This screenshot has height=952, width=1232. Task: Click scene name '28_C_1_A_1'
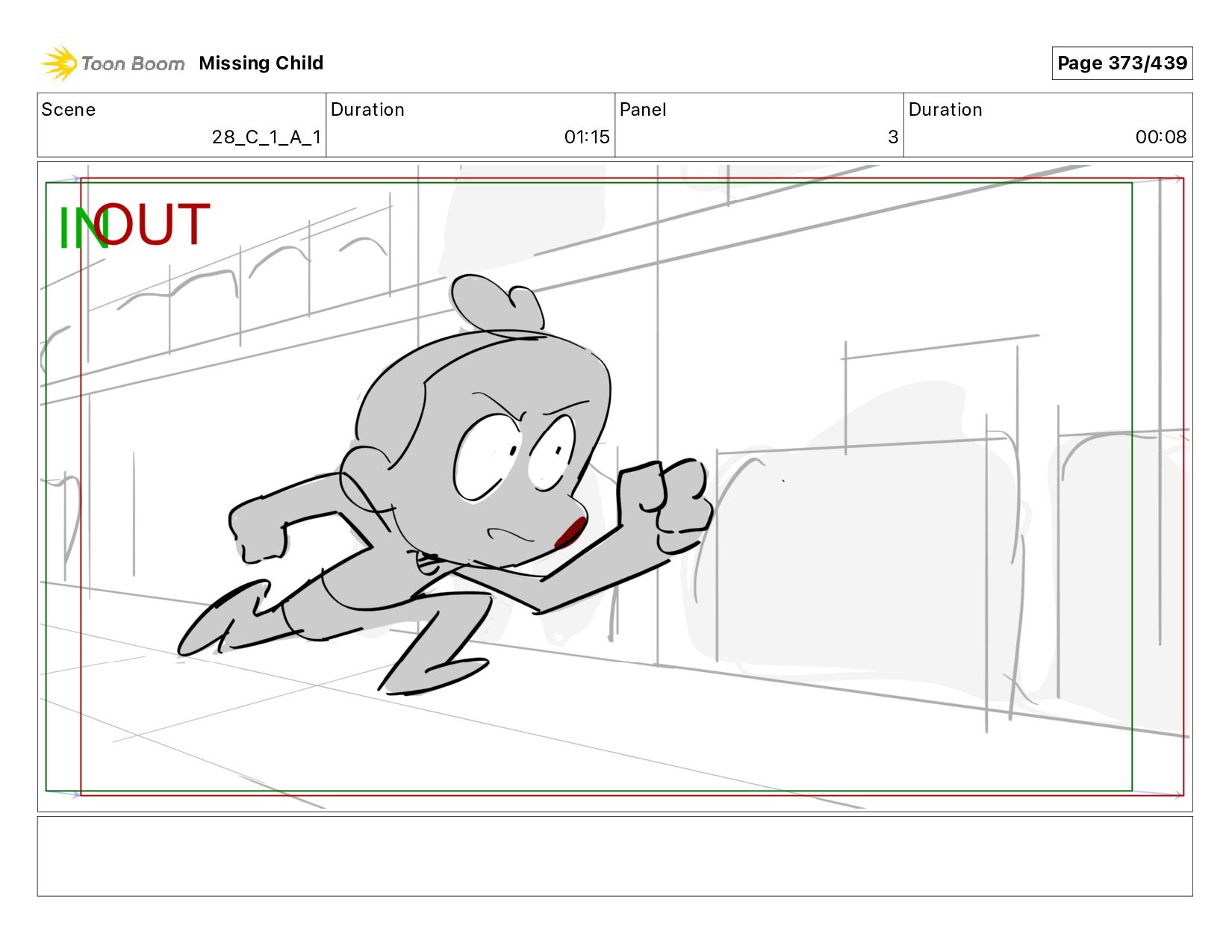pyautogui.click(x=267, y=137)
